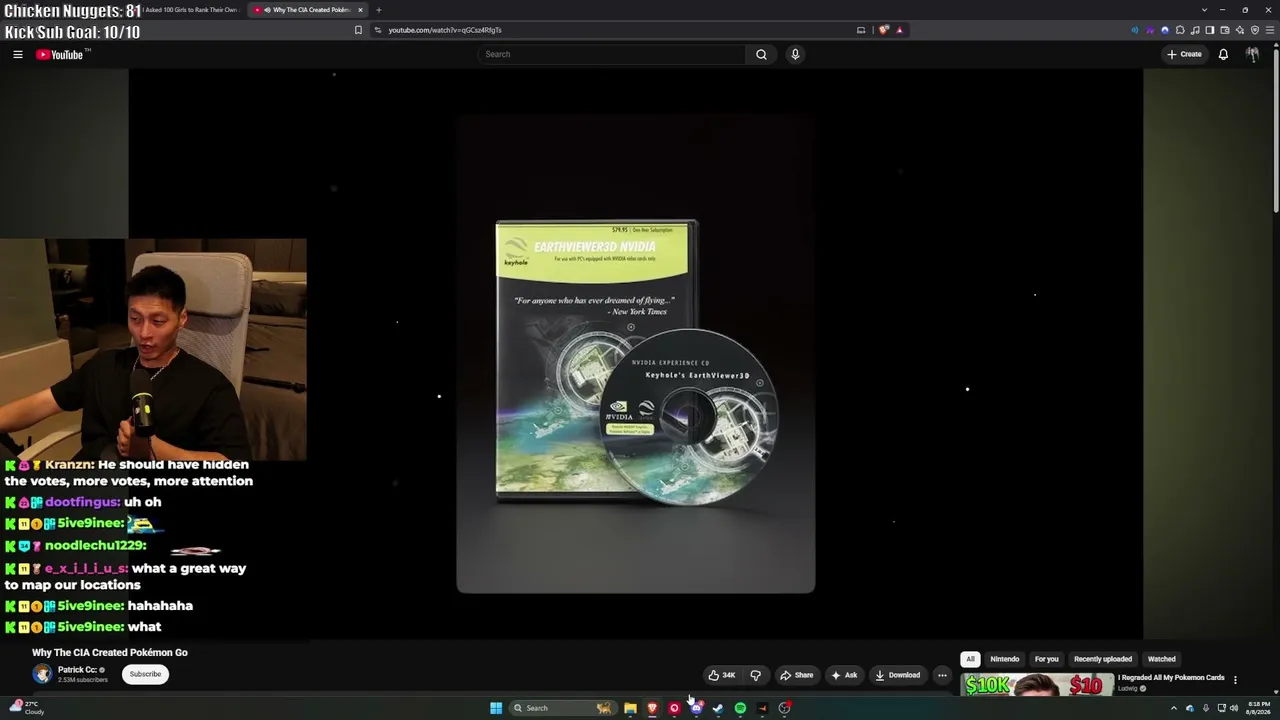Open Steam from the taskbar
The image size is (1280, 720).
tap(718, 708)
